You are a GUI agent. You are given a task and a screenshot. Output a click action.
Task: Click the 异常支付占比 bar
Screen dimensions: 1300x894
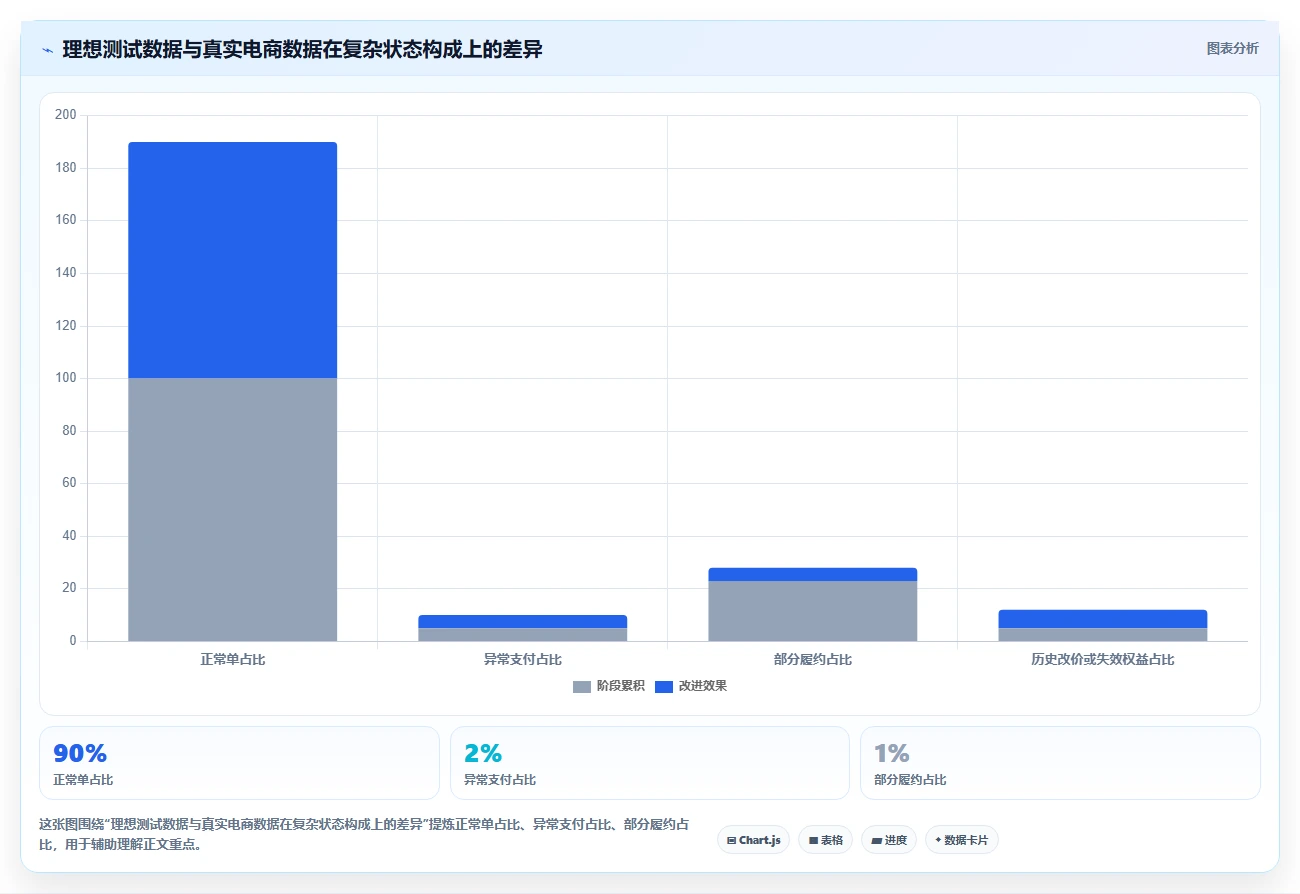[523, 628]
